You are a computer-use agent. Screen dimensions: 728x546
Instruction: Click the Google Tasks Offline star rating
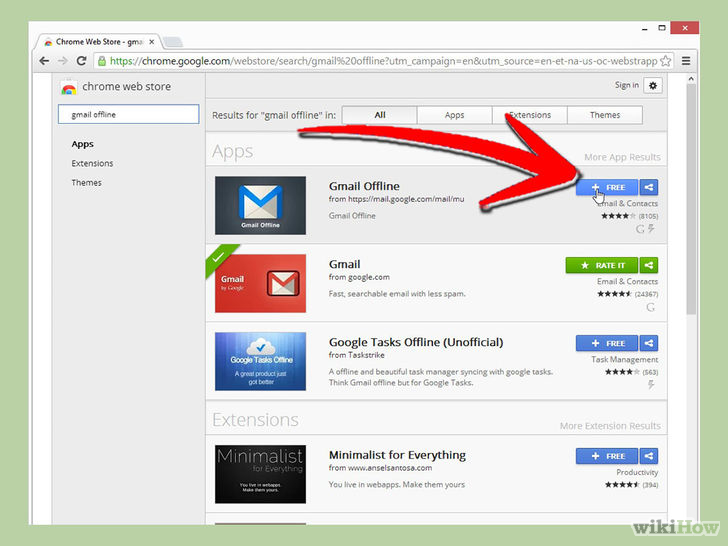click(622, 372)
